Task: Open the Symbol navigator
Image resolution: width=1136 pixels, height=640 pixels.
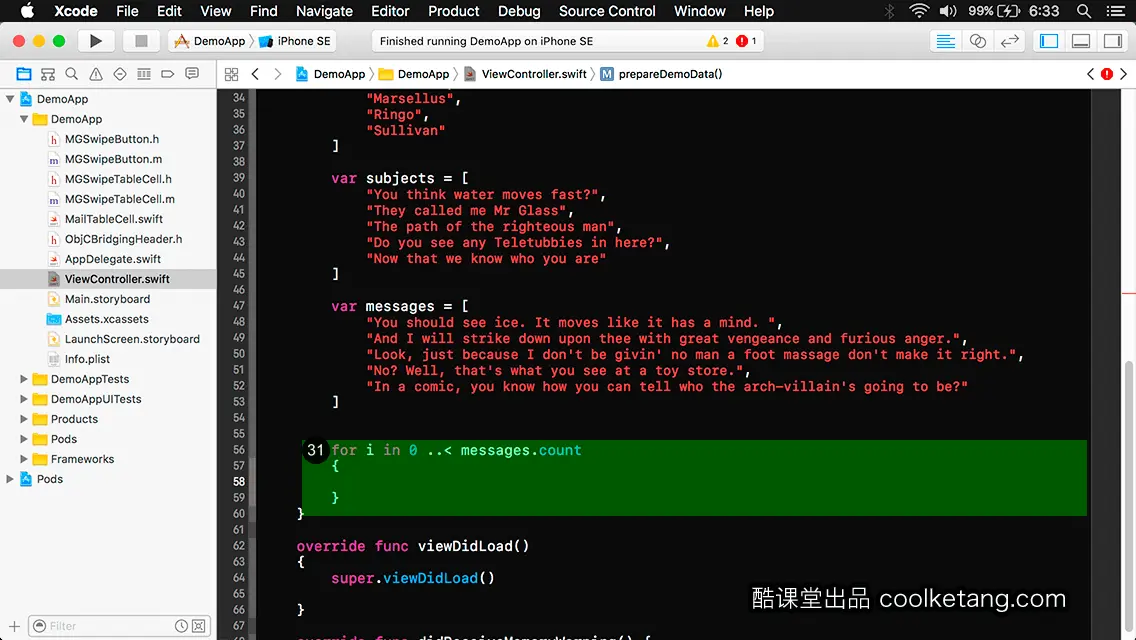Action: [48, 74]
